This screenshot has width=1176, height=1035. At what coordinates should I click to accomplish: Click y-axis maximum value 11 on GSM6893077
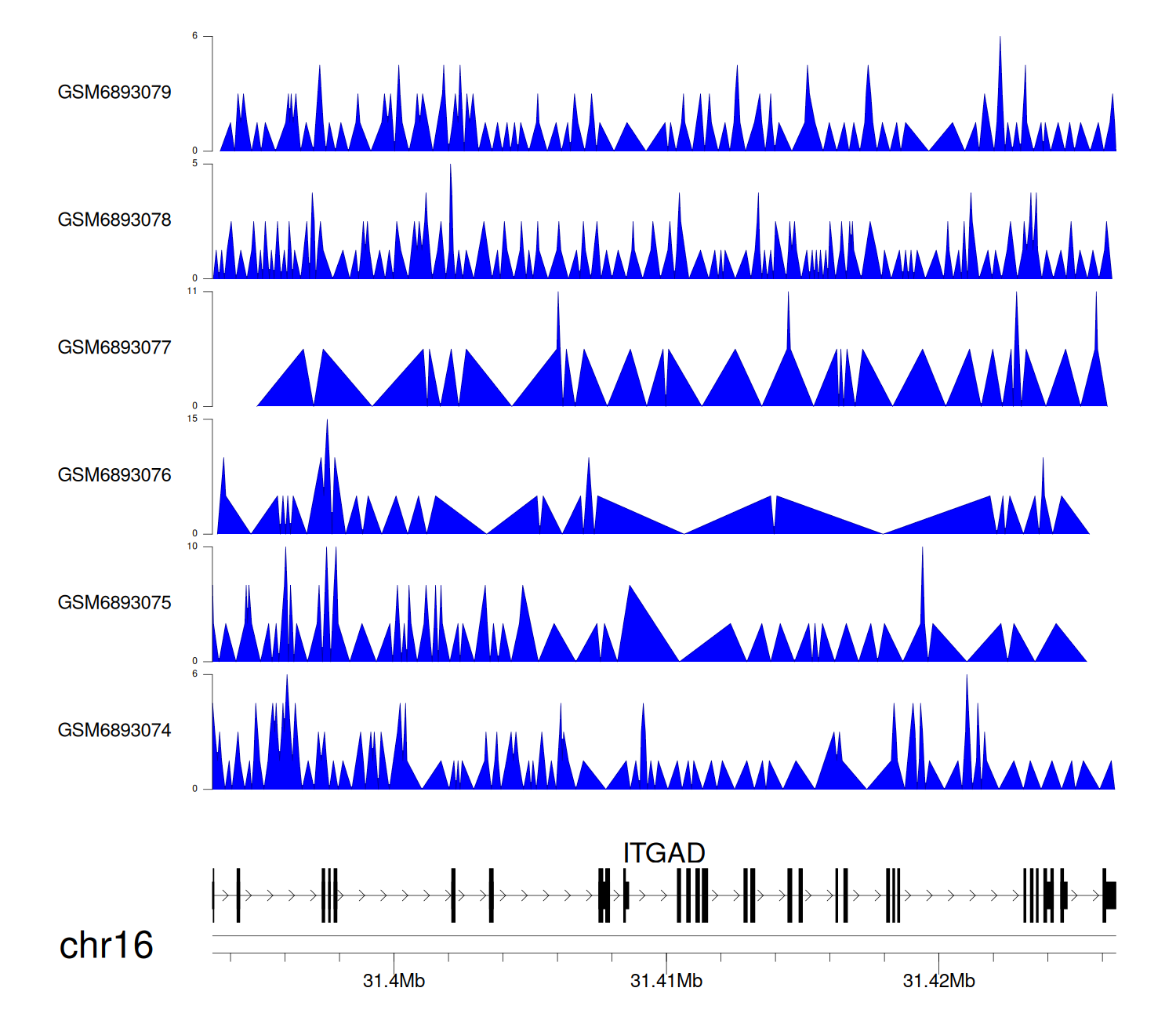pyautogui.click(x=192, y=292)
